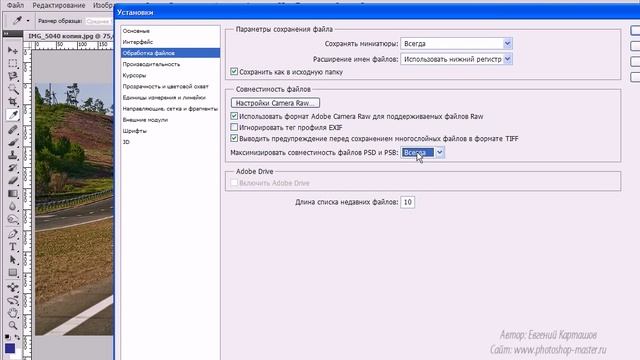Select the Crop tool
The width and height of the screenshot is (640, 360).
coord(13,102)
